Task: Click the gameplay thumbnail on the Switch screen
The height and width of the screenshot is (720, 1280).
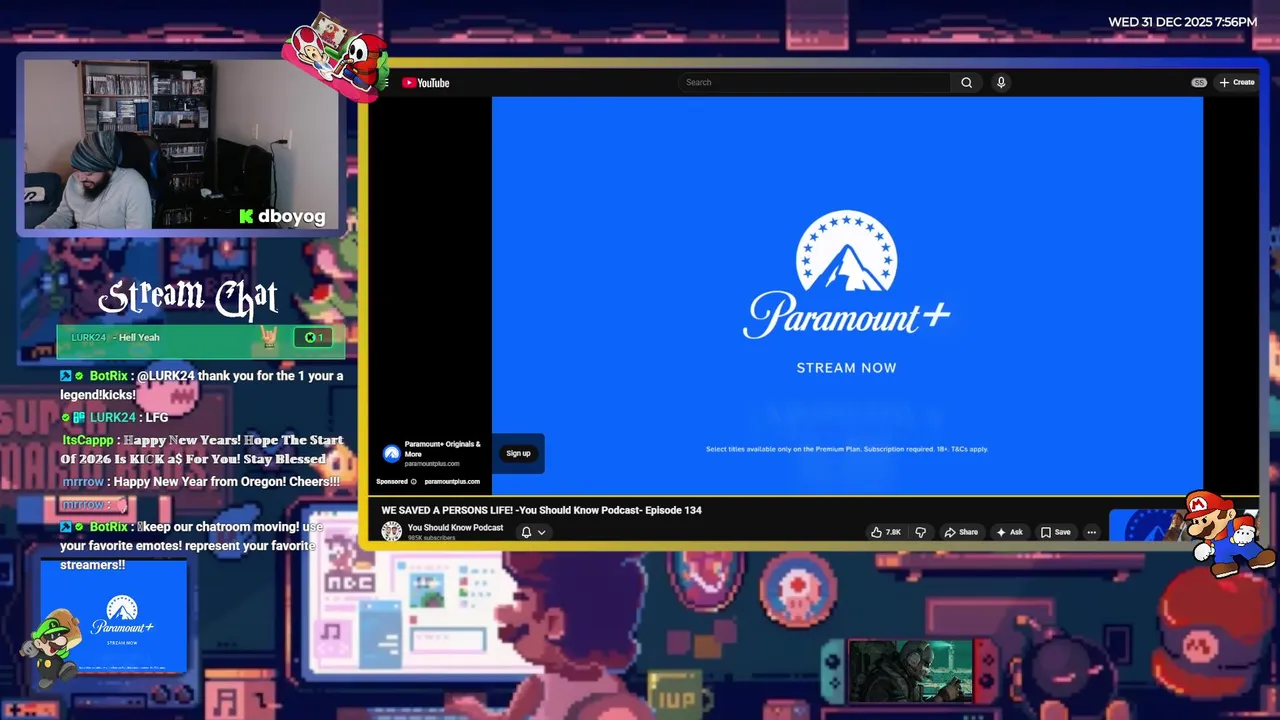Action: pyautogui.click(x=910, y=669)
